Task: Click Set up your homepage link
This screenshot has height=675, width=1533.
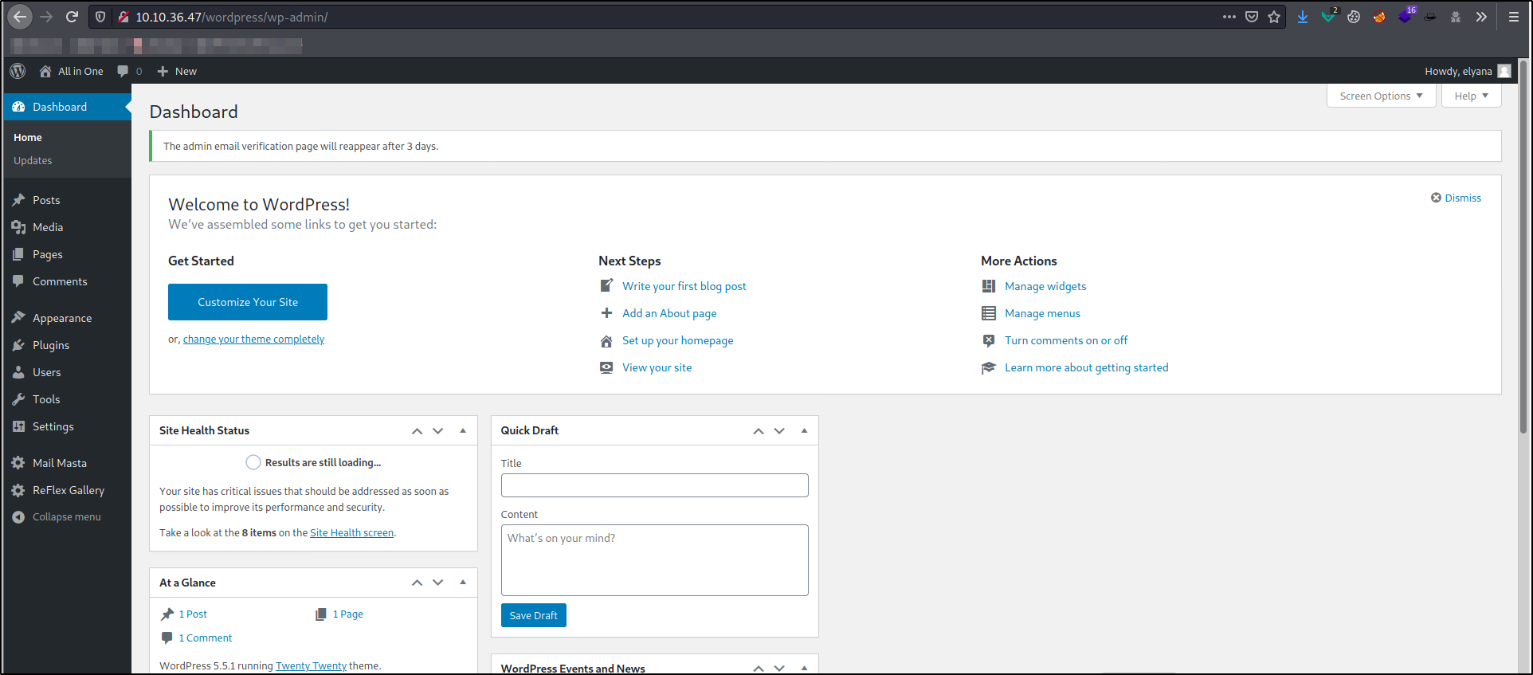Action: click(678, 340)
